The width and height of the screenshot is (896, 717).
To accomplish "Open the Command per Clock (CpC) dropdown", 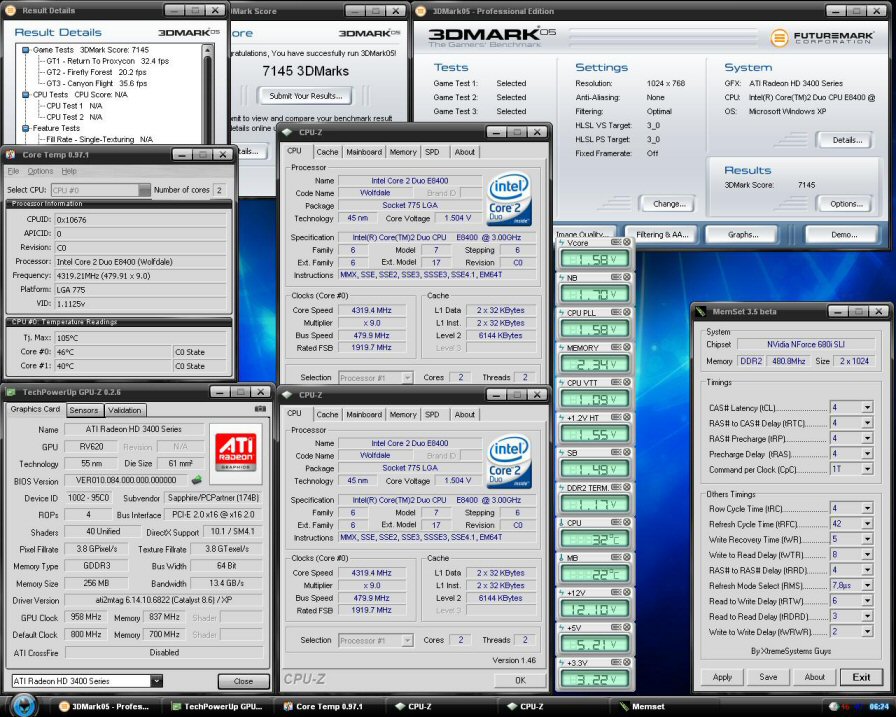I will [x=867, y=469].
